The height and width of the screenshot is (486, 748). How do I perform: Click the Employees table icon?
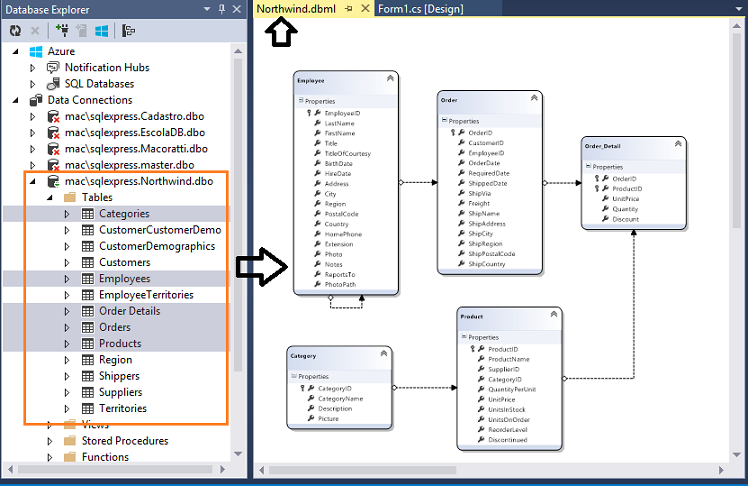pos(88,279)
